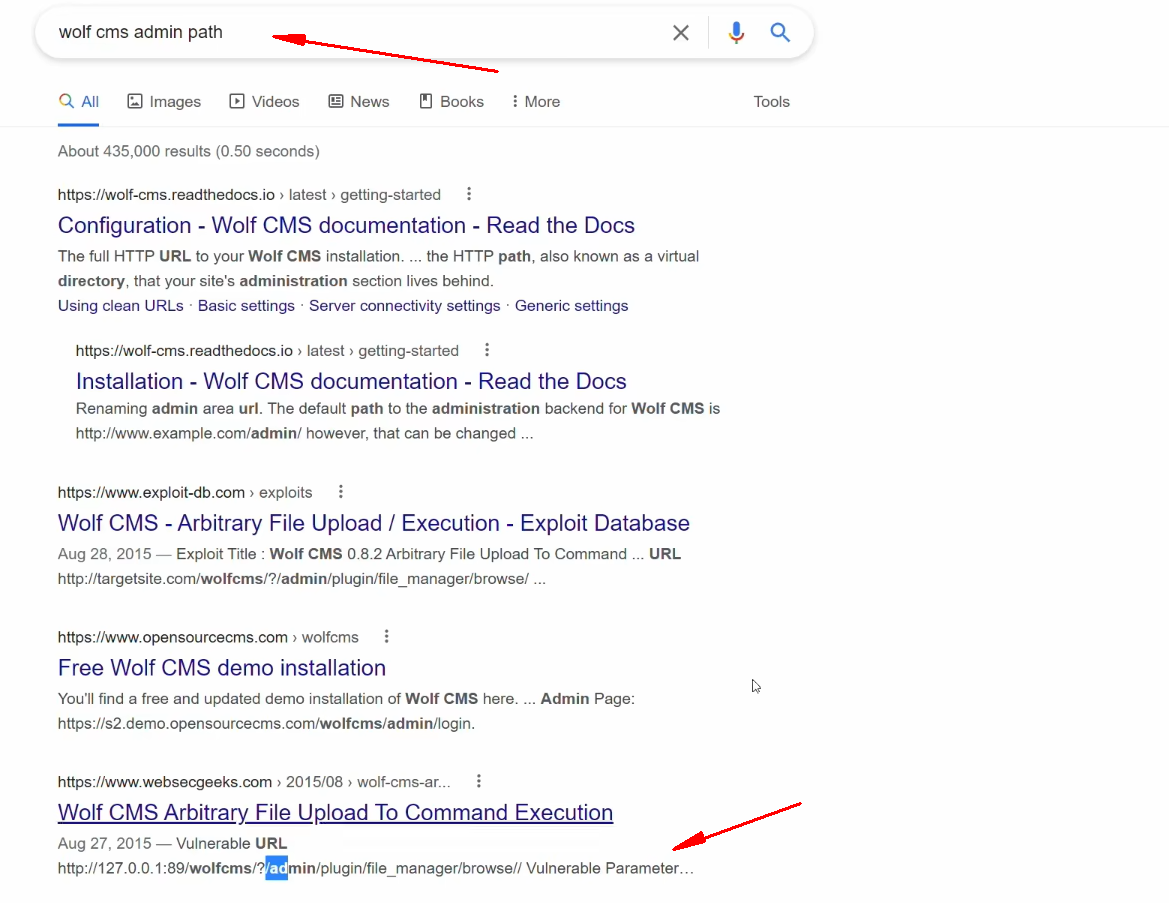Start voice search with the microphone icon

click(x=736, y=33)
